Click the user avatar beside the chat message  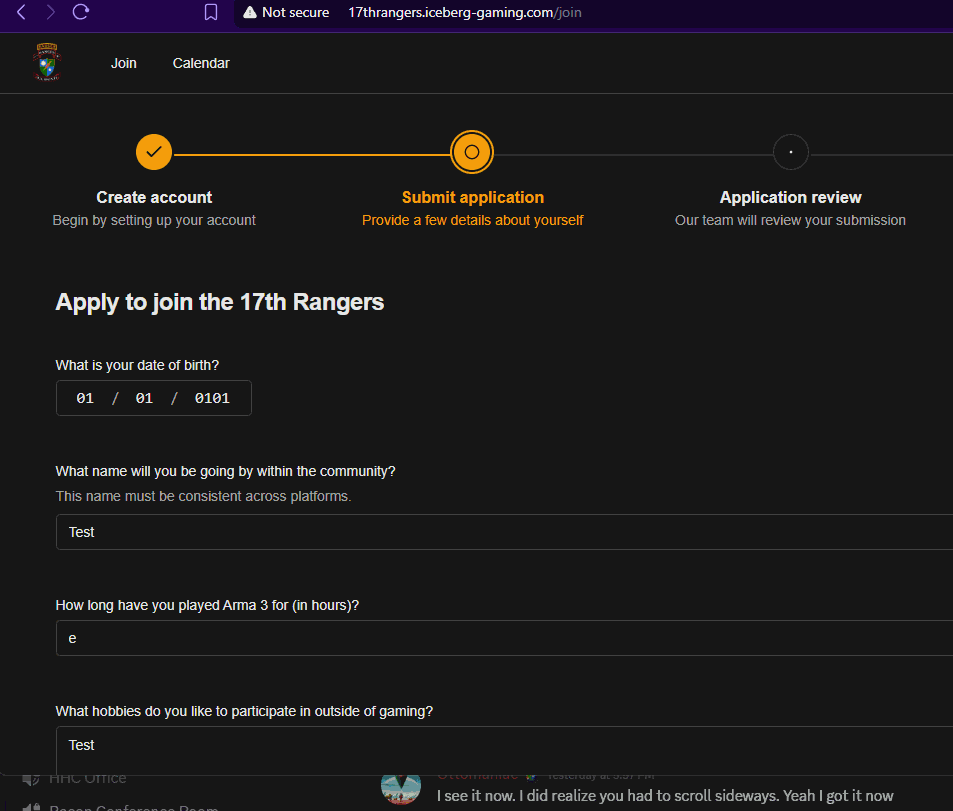coord(400,785)
